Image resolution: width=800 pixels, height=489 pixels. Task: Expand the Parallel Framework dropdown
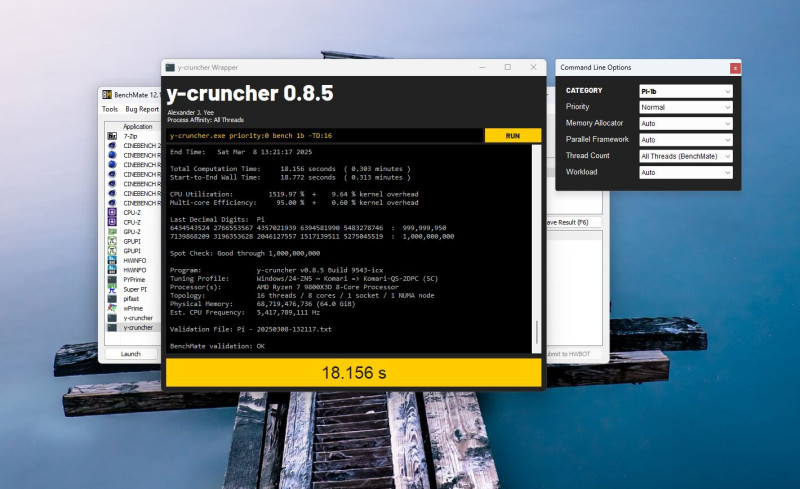pyautogui.click(x=686, y=140)
